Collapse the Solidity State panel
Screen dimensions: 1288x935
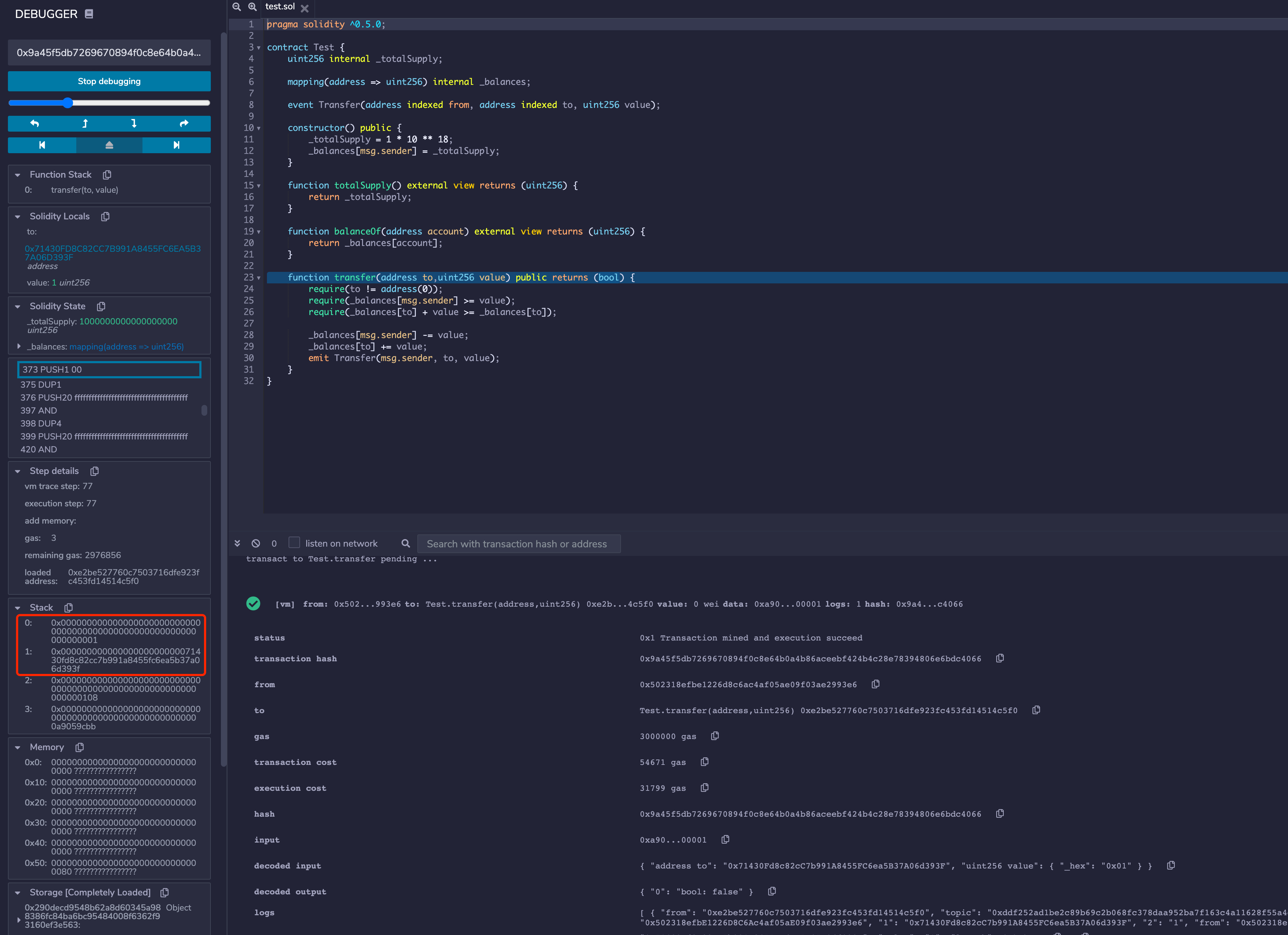[x=18, y=306]
